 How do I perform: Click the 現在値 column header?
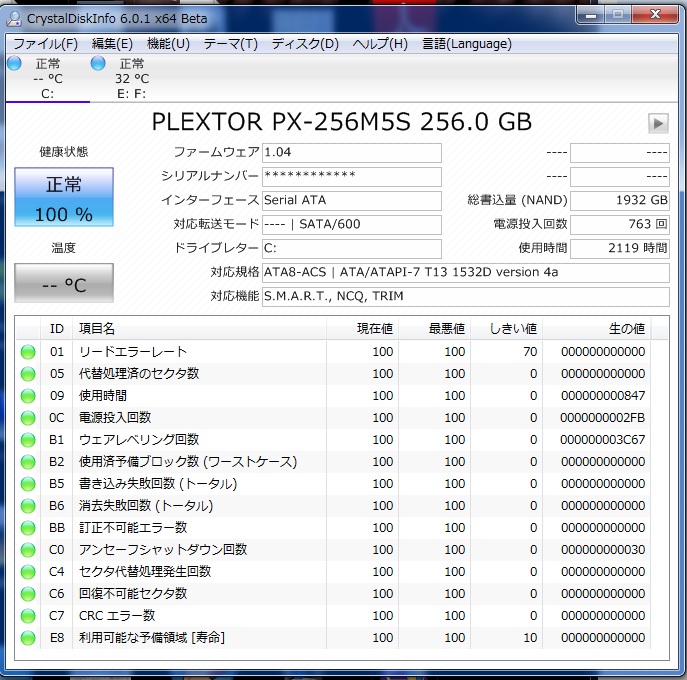[362, 329]
